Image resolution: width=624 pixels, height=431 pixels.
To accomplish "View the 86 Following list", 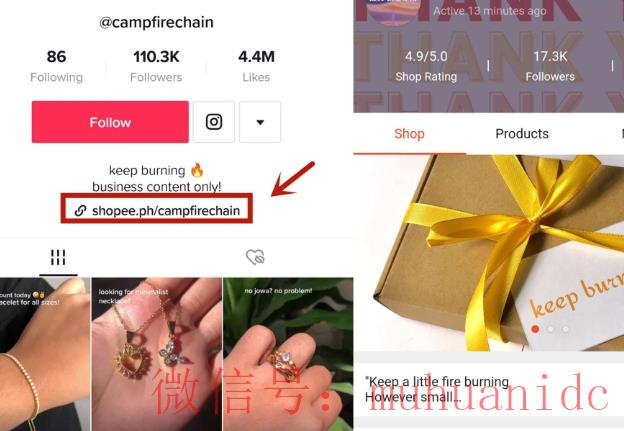I will pyautogui.click(x=57, y=66).
